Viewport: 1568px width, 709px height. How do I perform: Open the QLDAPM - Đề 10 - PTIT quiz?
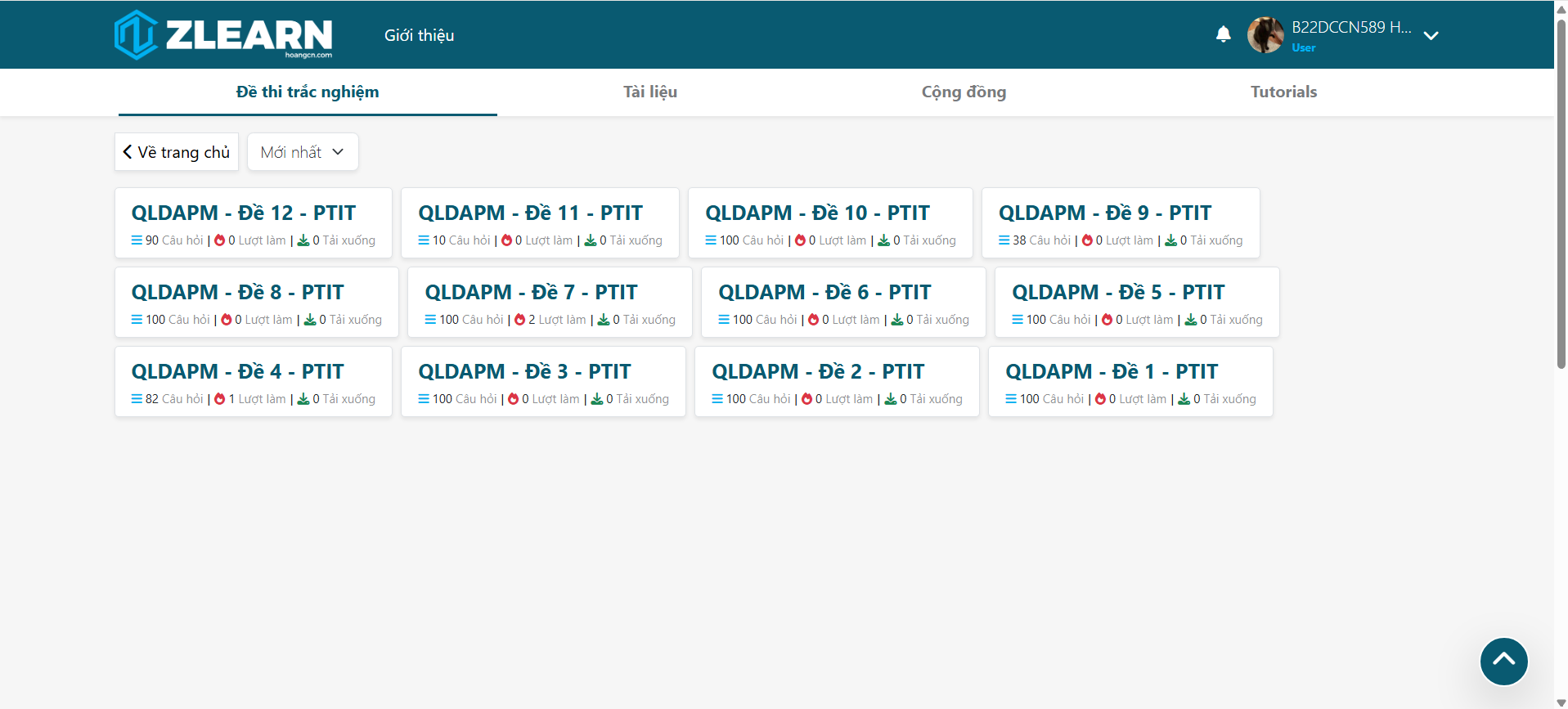[x=817, y=213]
